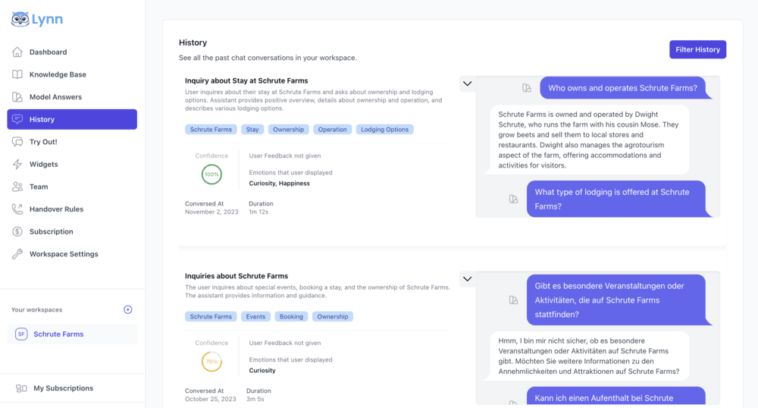Click the Lynn owl logo icon
Image resolution: width=758 pixels, height=408 pixels.
click(x=19, y=19)
